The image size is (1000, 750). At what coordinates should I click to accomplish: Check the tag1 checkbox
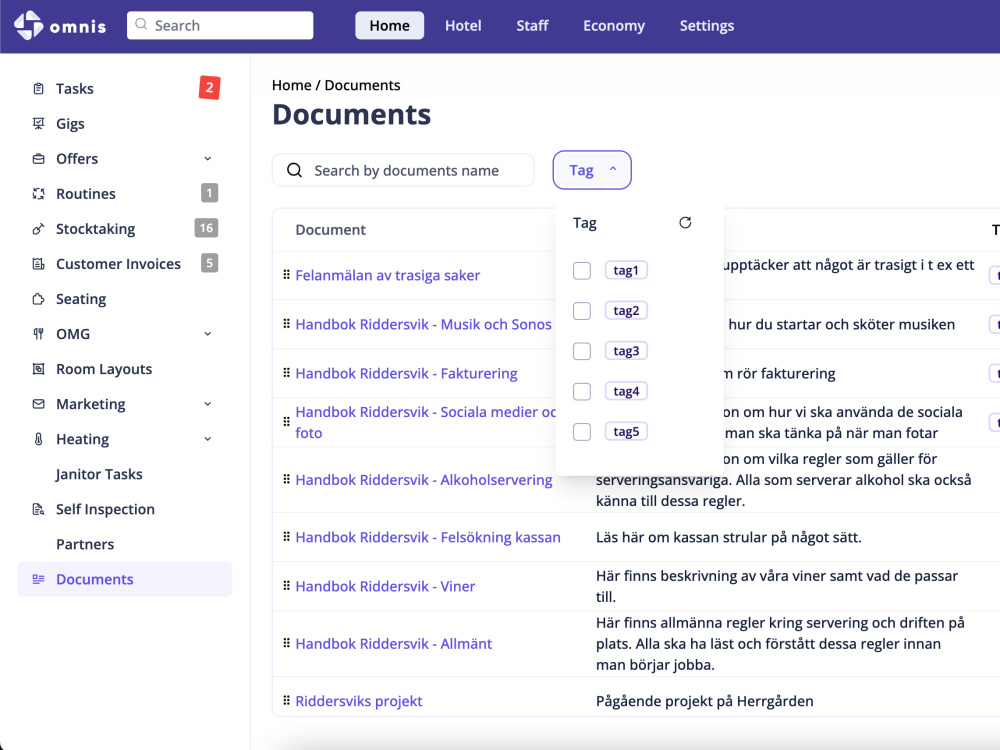582,270
